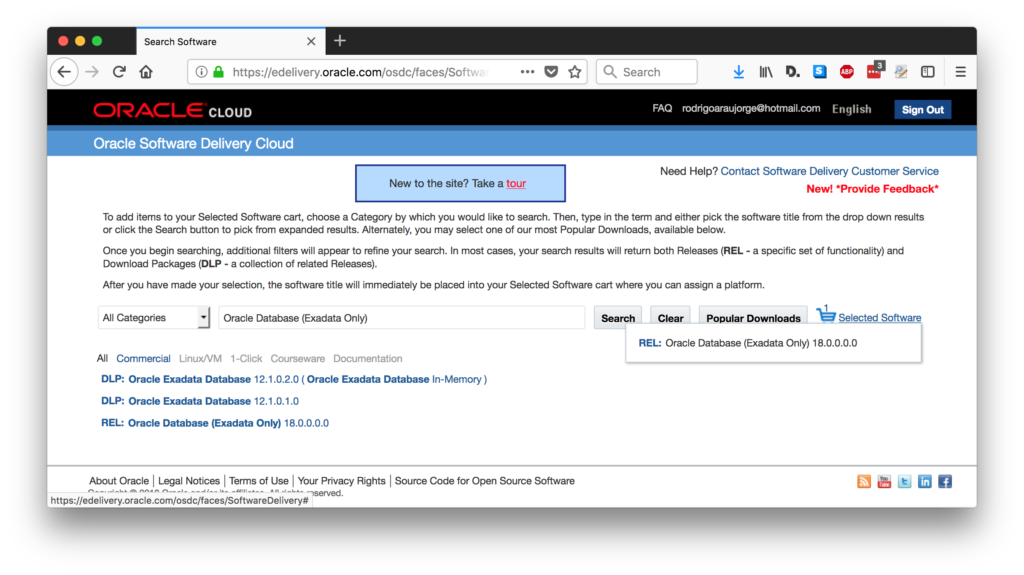Viewport: 1024px width, 575px height.
Task: Select the Search Software browser tab
Action: pyautogui.click(x=231, y=41)
